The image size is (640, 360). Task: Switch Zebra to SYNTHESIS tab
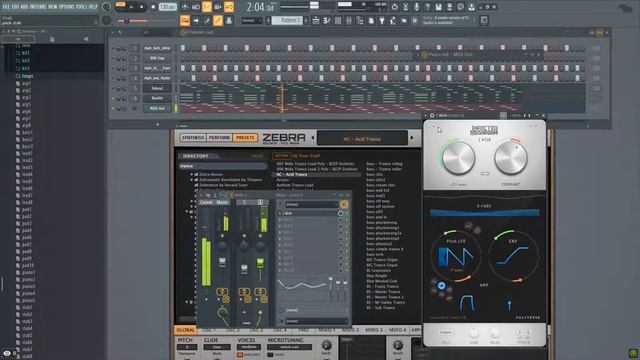(x=193, y=138)
